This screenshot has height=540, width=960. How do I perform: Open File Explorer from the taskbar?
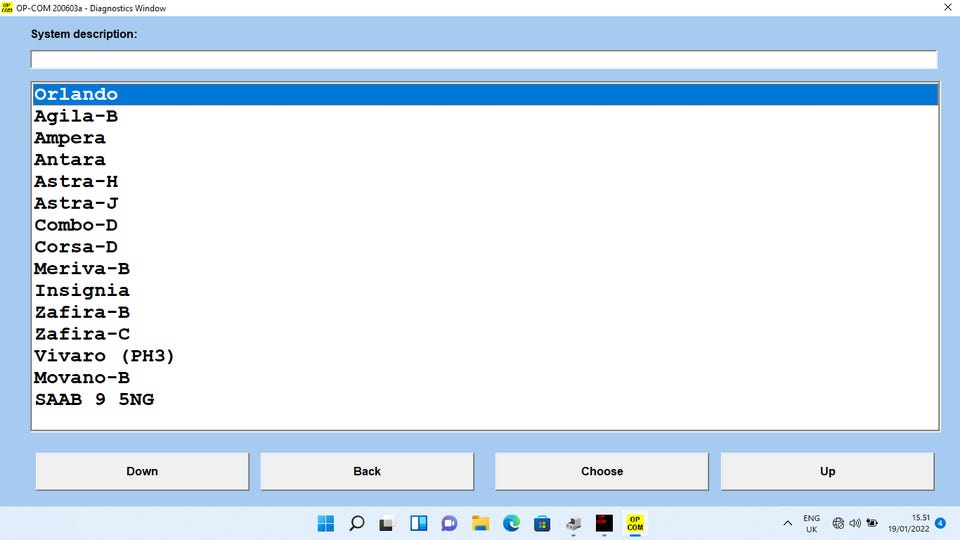pyautogui.click(x=480, y=523)
